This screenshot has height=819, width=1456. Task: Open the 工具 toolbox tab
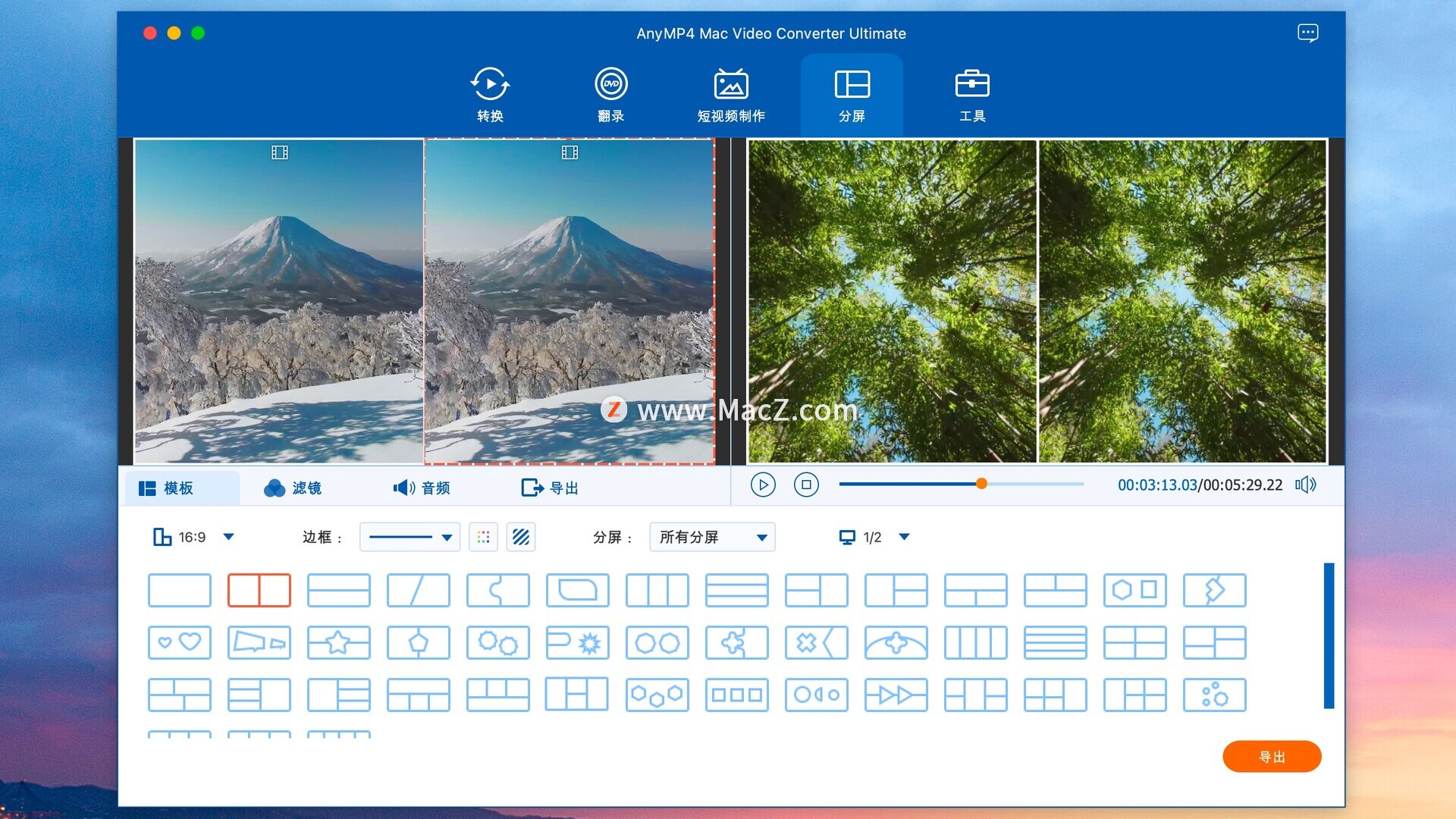(972, 95)
